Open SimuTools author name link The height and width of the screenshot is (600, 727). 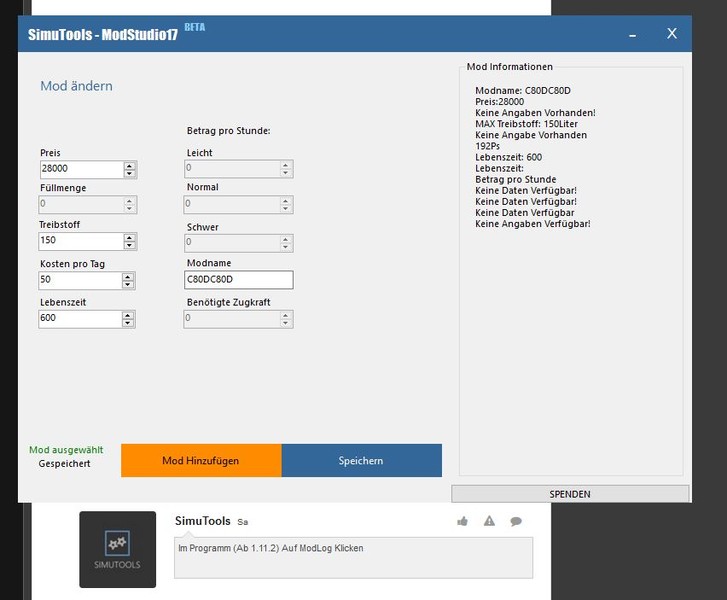click(202, 521)
